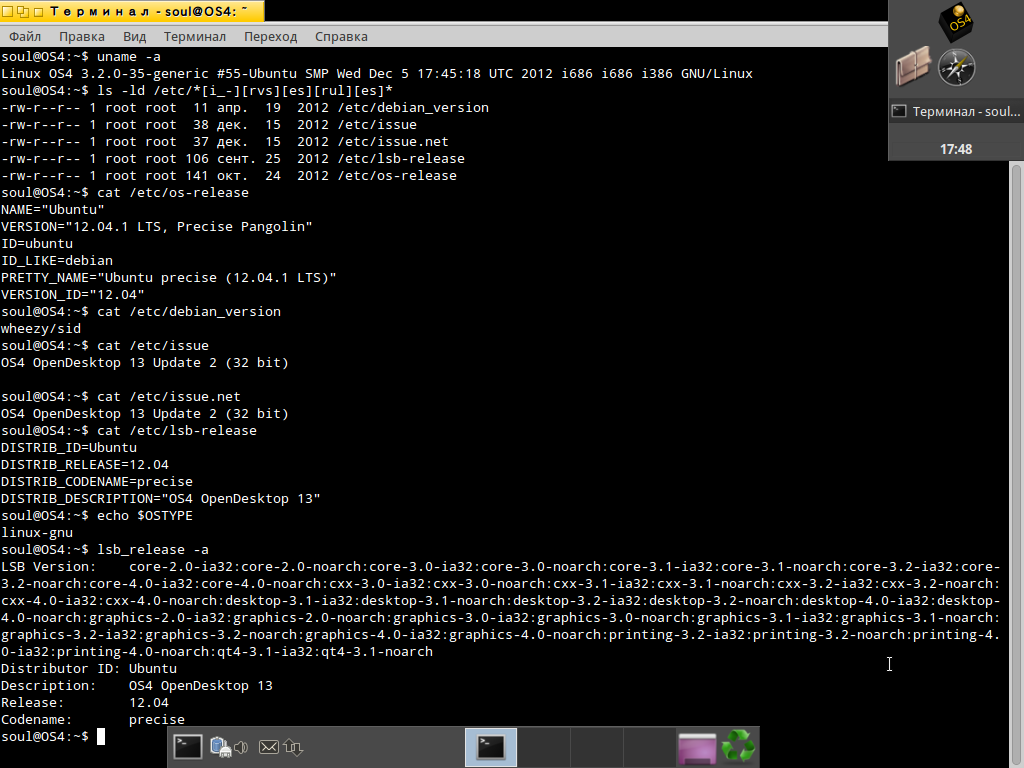This screenshot has width=1024, height=768.
Task: Click the network up-down arrows icon
Action: click(x=293, y=747)
